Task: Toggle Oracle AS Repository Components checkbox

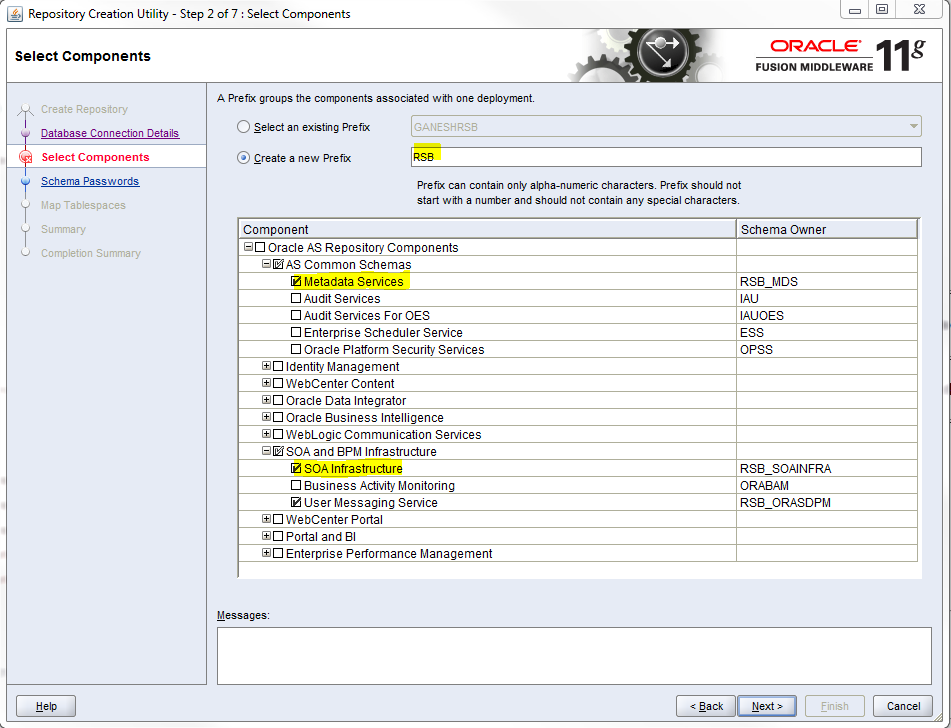Action: point(260,247)
